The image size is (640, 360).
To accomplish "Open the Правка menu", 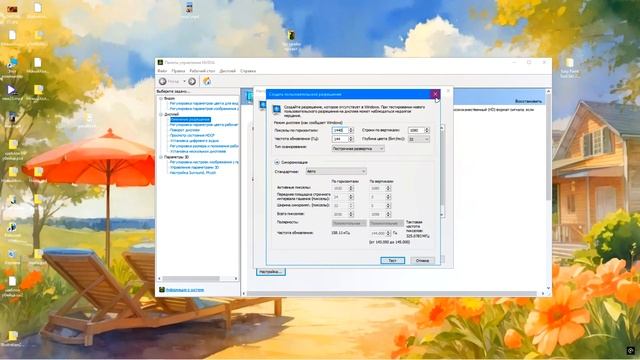I will coord(178,71).
